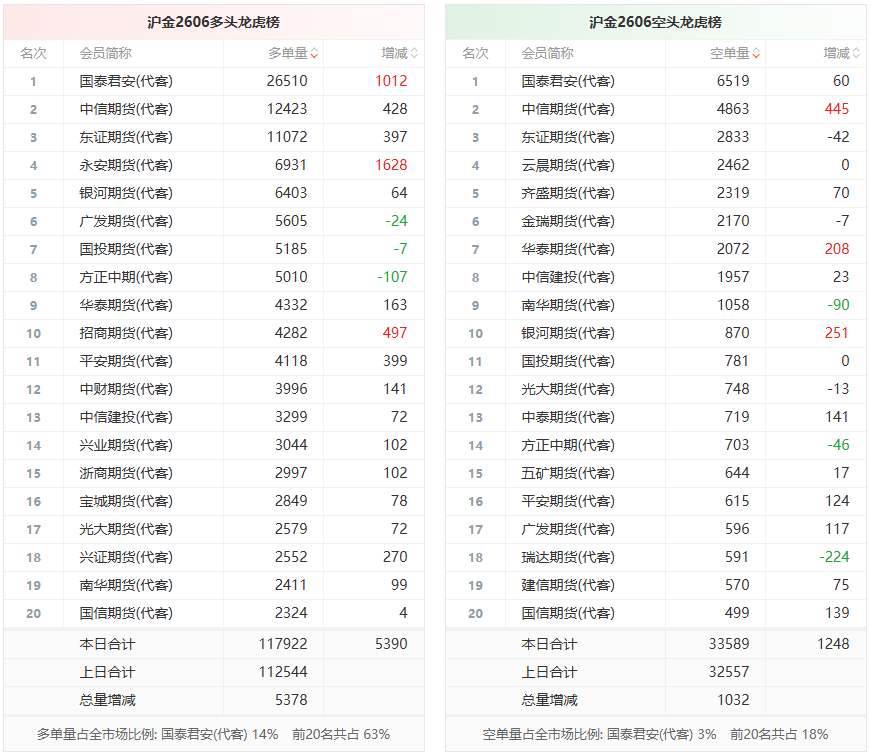This screenshot has height=755, width=871.
Task: Click long position value 26510
Action: [287, 81]
